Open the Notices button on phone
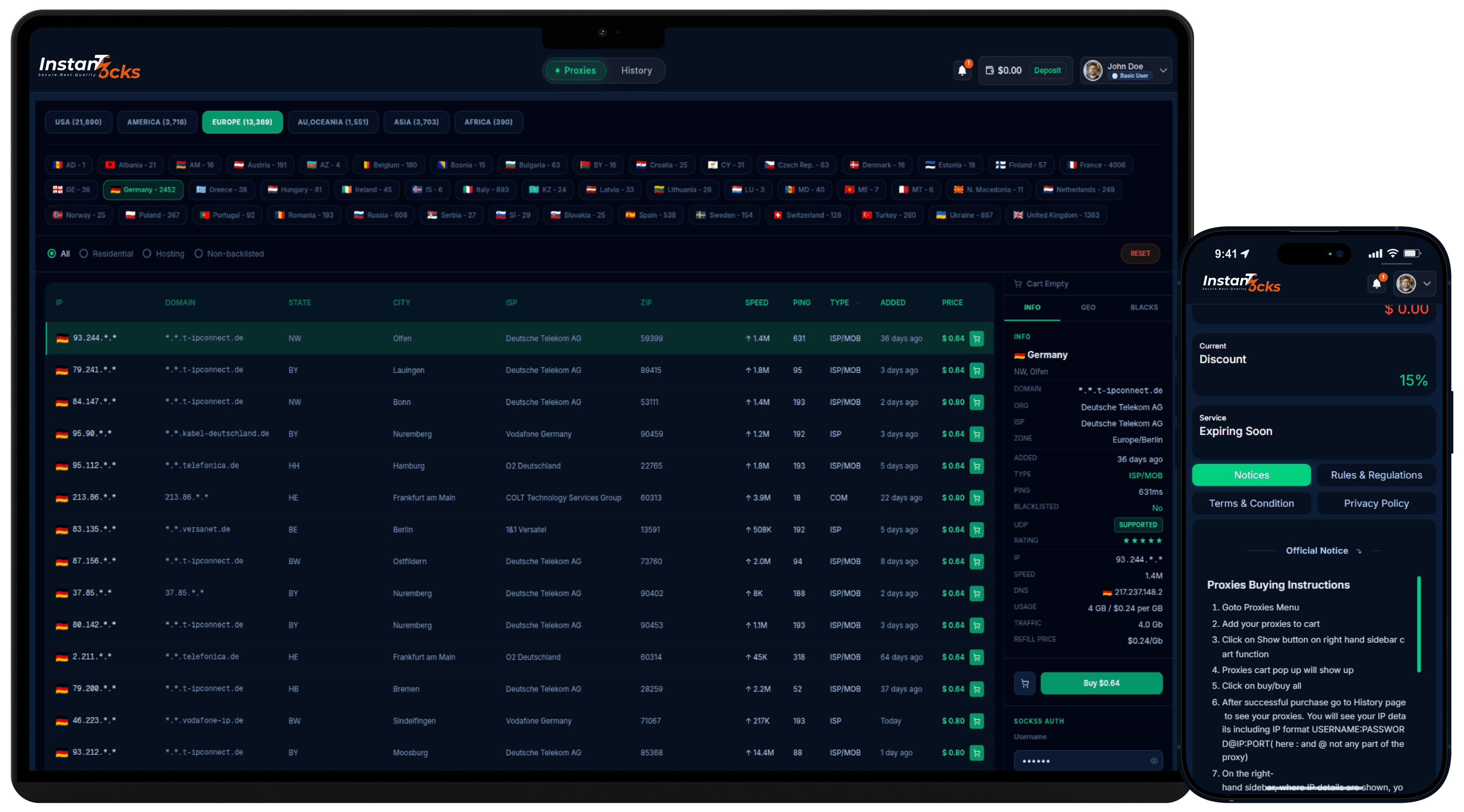The height and width of the screenshot is (812, 1464). pos(1251,475)
